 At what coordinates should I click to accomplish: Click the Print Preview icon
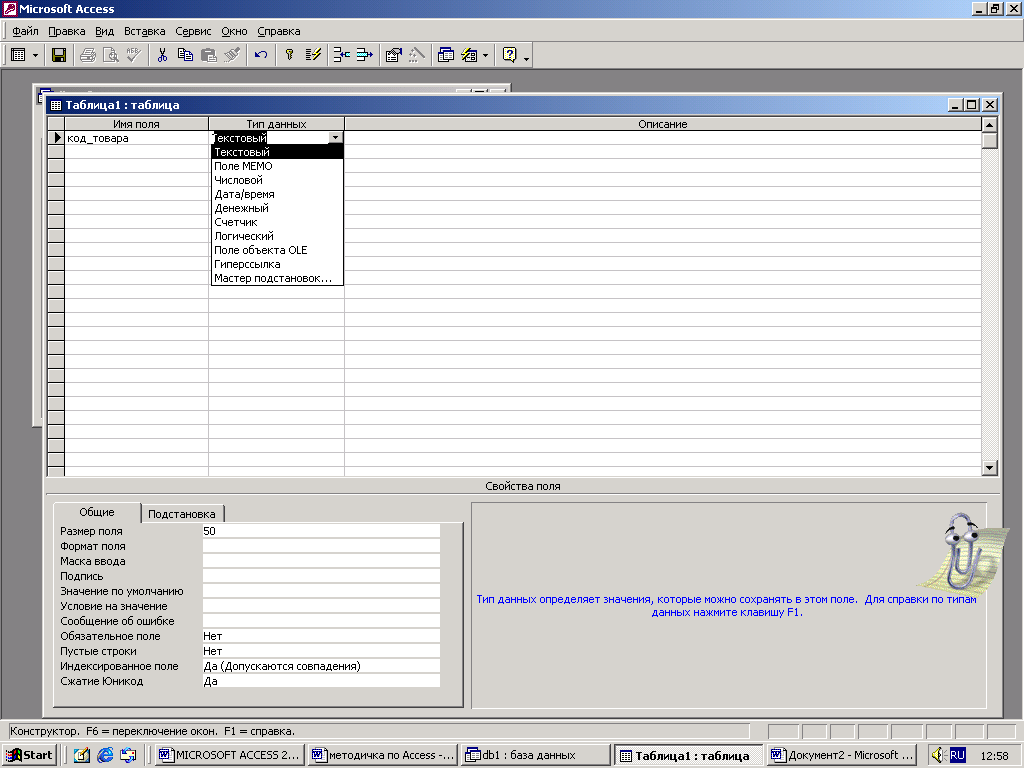click(111, 56)
